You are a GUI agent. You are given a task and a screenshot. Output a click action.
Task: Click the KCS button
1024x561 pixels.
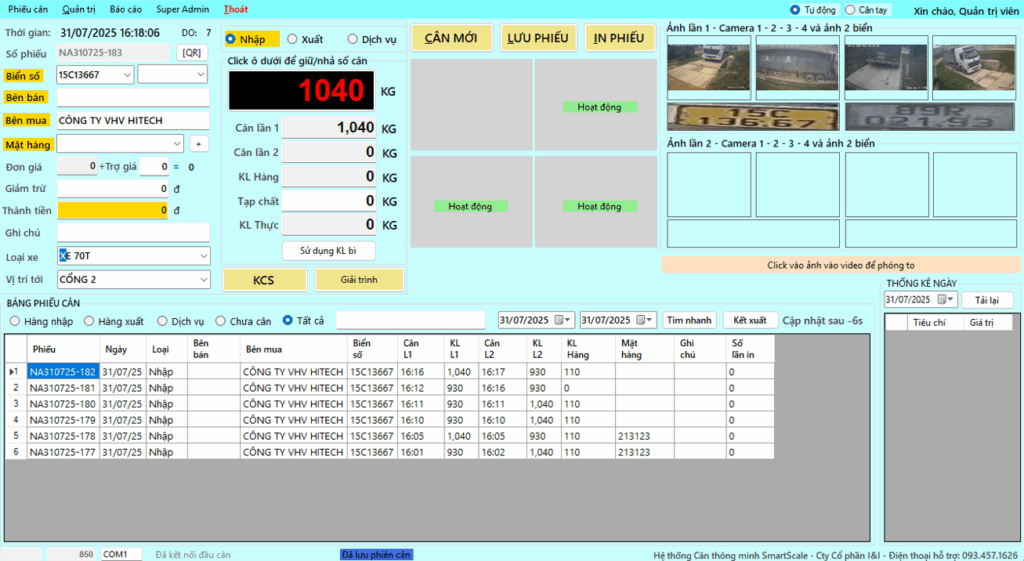263,280
